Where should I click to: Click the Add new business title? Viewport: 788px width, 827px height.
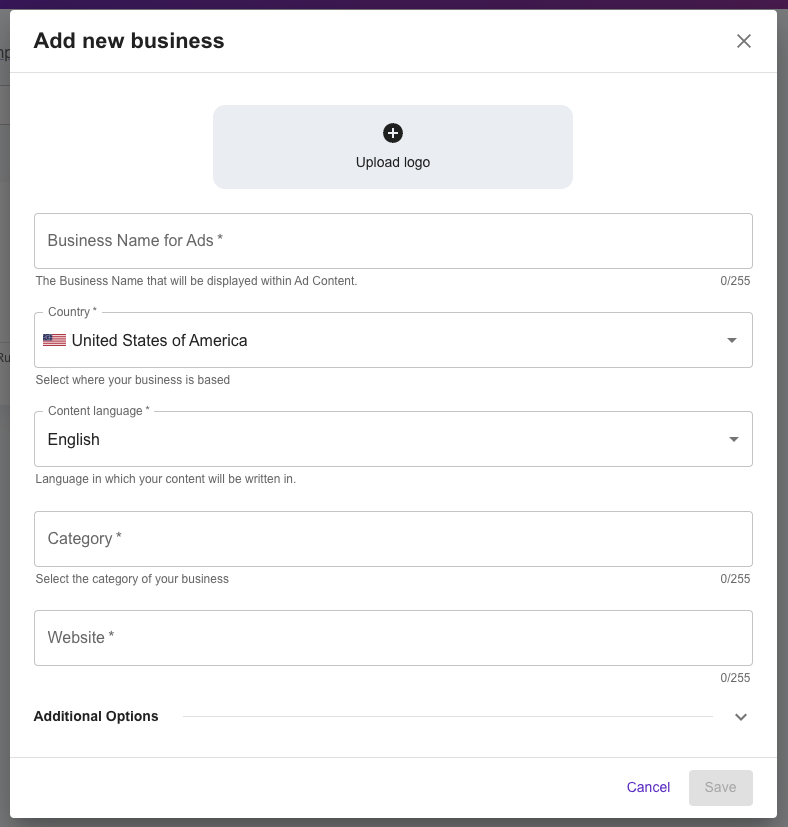point(129,41)
